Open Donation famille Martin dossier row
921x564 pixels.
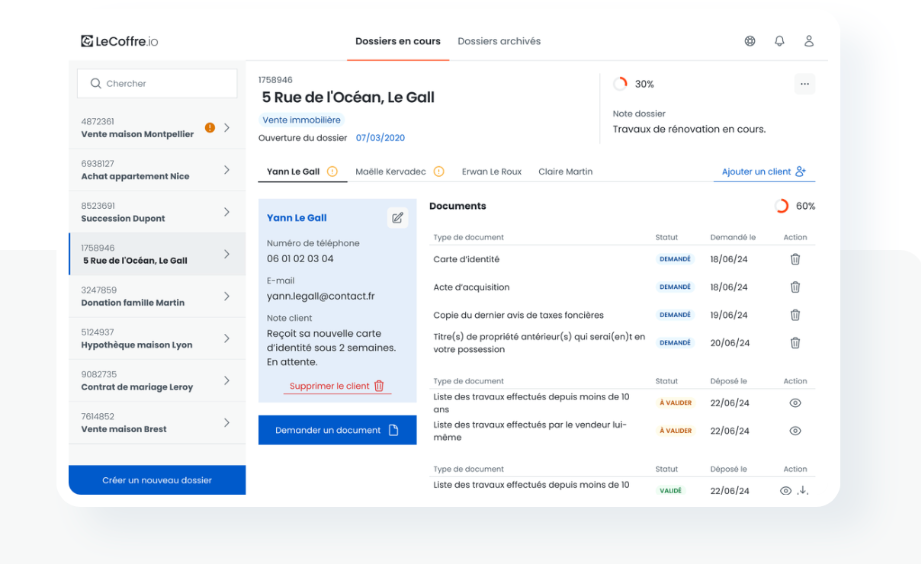157,296
